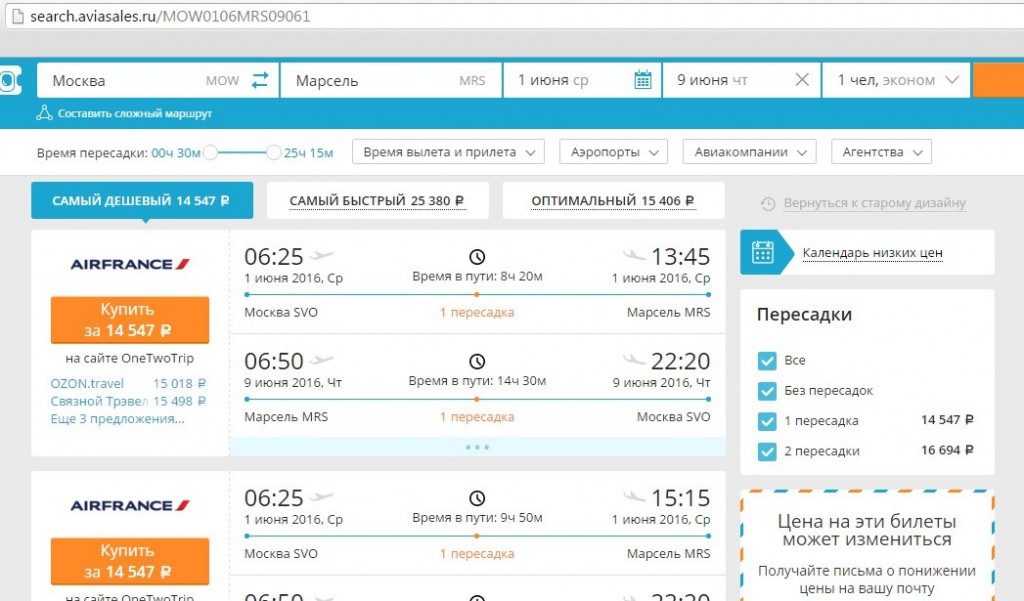
Task: Open OZON.travel offer for 15 018
Action: 128,383
